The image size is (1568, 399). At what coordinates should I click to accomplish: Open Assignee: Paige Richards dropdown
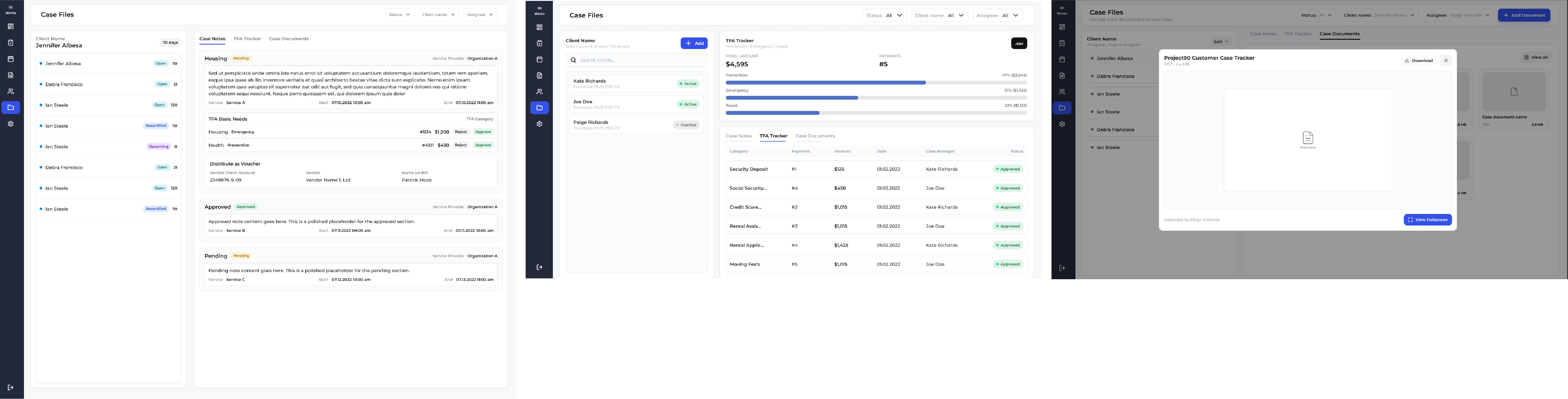[1458, 15]
